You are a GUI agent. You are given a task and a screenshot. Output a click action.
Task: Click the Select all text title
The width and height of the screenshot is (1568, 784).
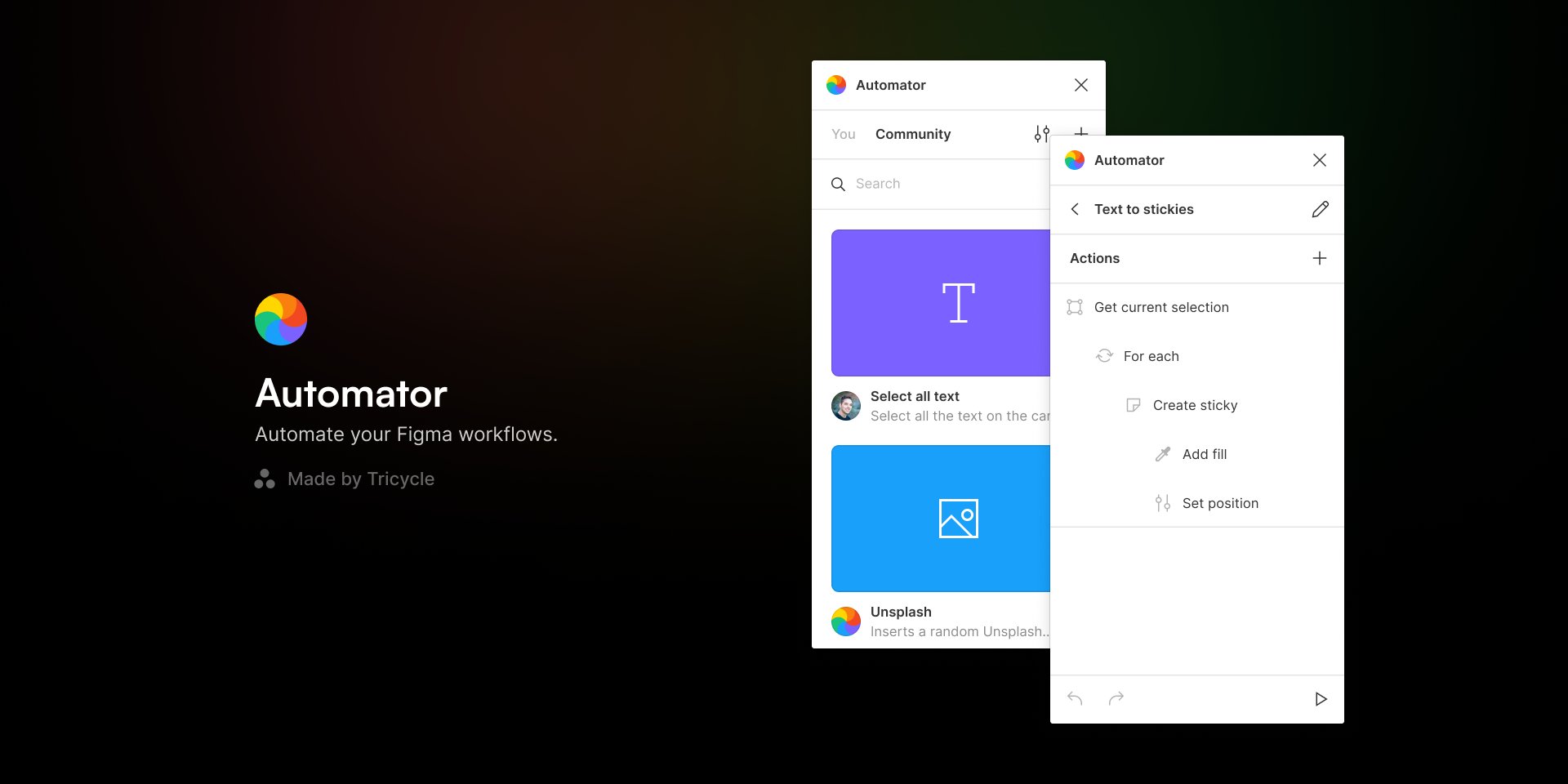tap(915, 397)
